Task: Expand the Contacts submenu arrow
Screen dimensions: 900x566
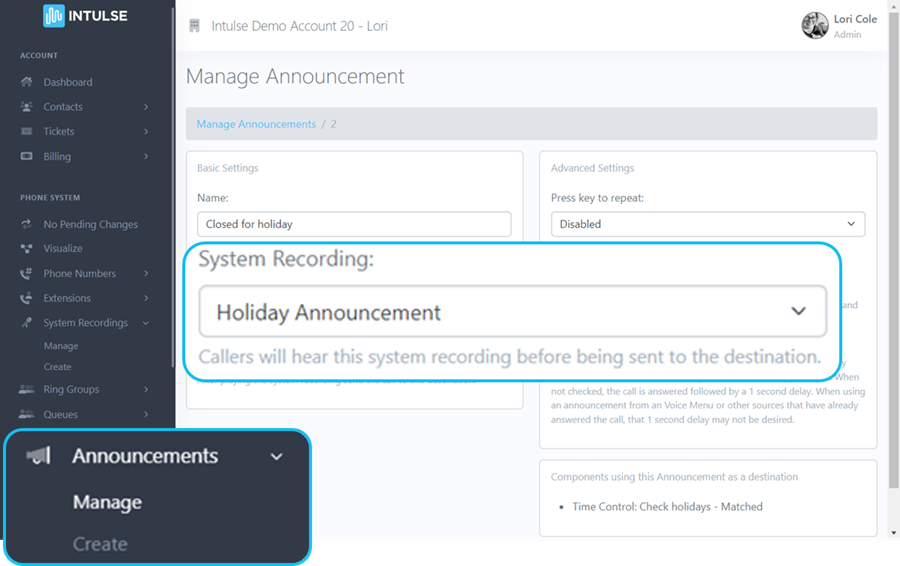Action: click(146, 107)
